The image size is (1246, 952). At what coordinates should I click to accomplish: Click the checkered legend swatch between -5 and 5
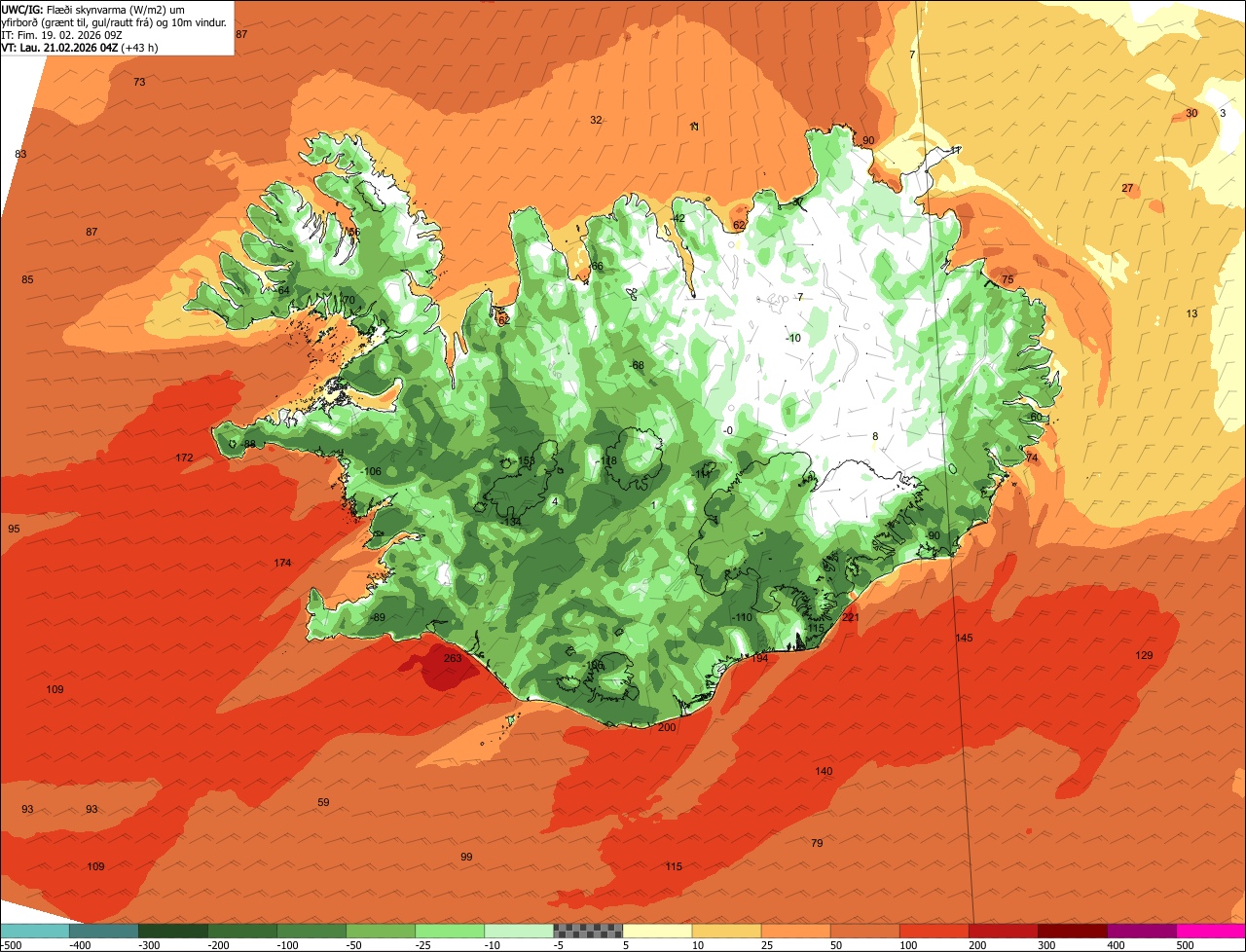click(x=588, y=931)
